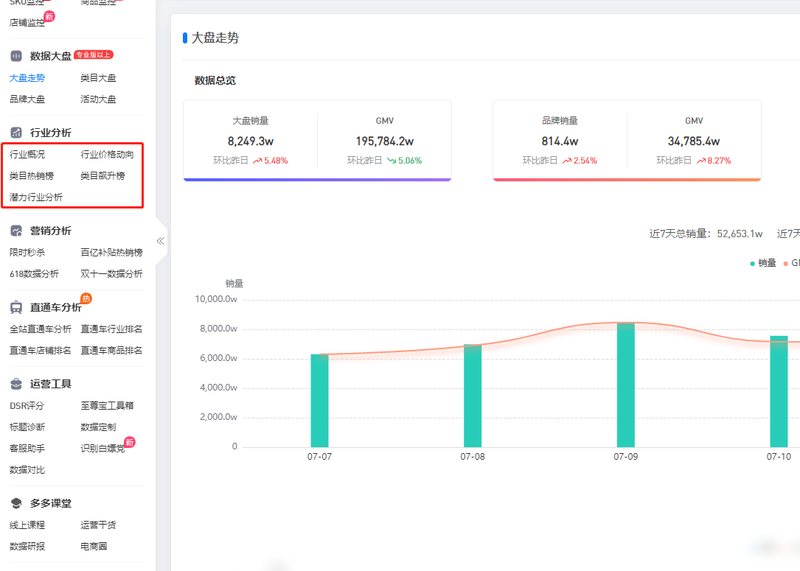The height and width of the screenshot is (571, 800).
Task: Click the GMV value 195,784.2w
Action: point(385,141)
